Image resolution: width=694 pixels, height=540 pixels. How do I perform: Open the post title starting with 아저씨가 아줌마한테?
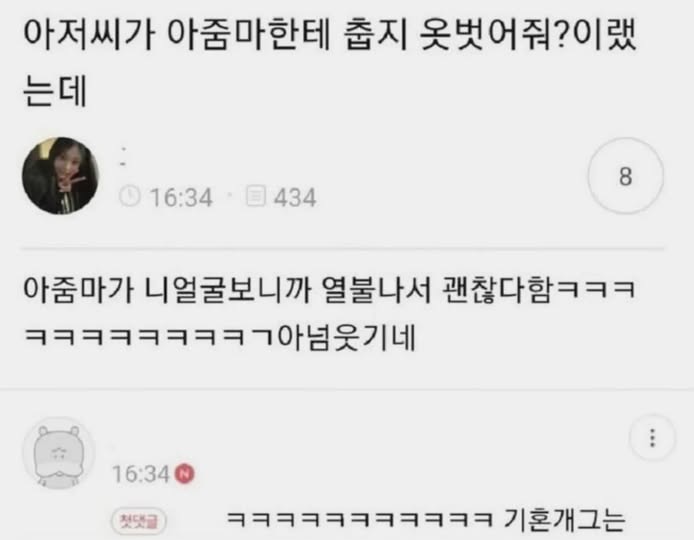[329, 62]
